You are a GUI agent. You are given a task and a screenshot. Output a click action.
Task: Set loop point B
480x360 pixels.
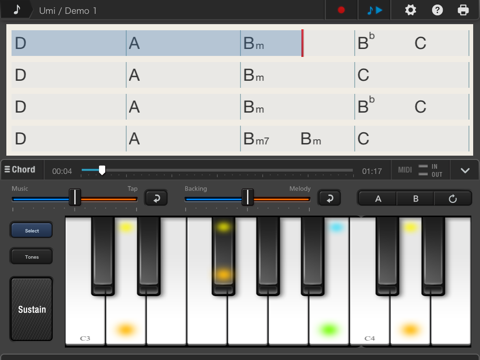point(416,199)
